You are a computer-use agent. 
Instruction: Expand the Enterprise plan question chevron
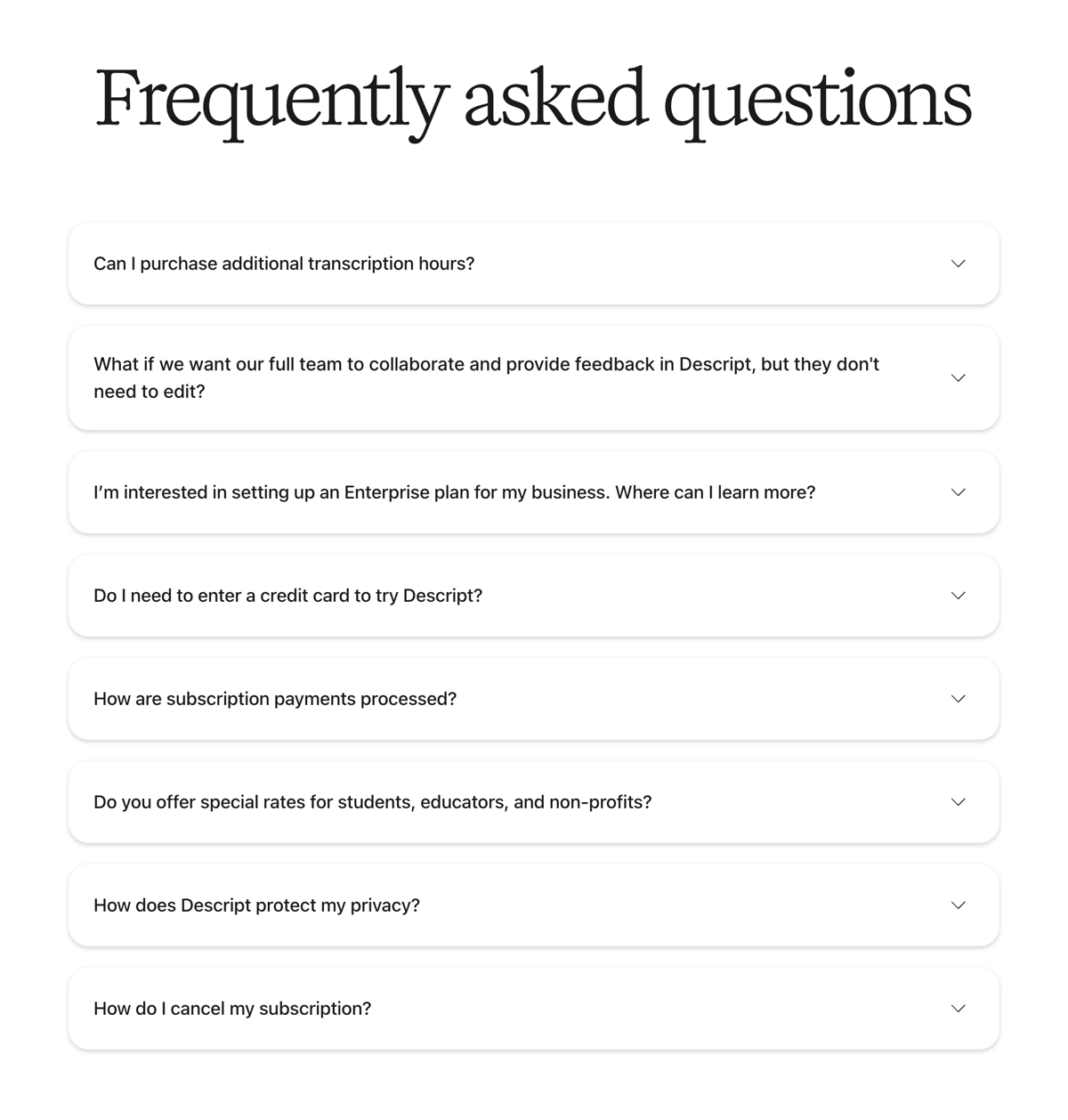(958, 491)
